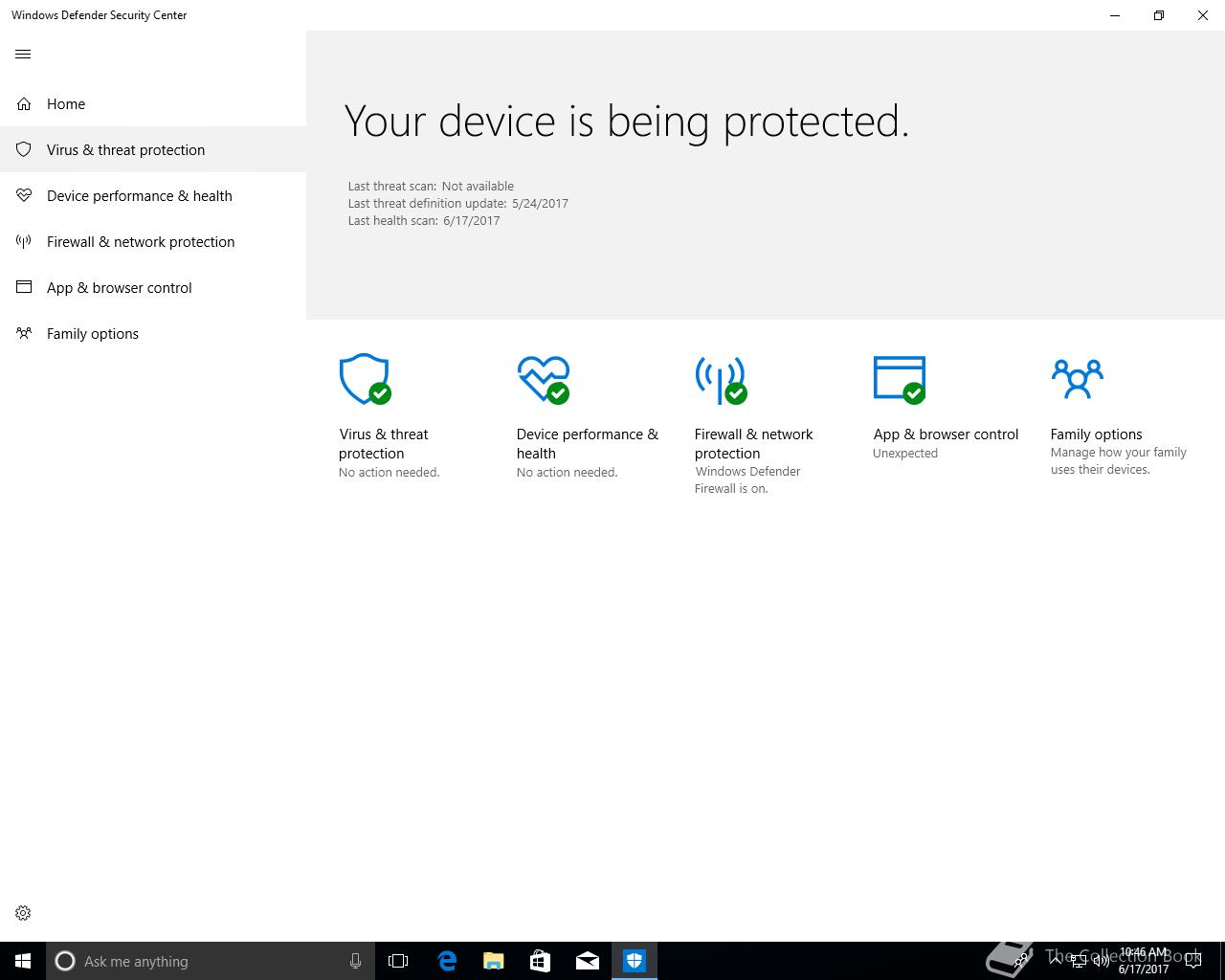This screenshot has height=980, width=1225.
Task: Show hidden system tray icons
Action: pos(1055,960)
